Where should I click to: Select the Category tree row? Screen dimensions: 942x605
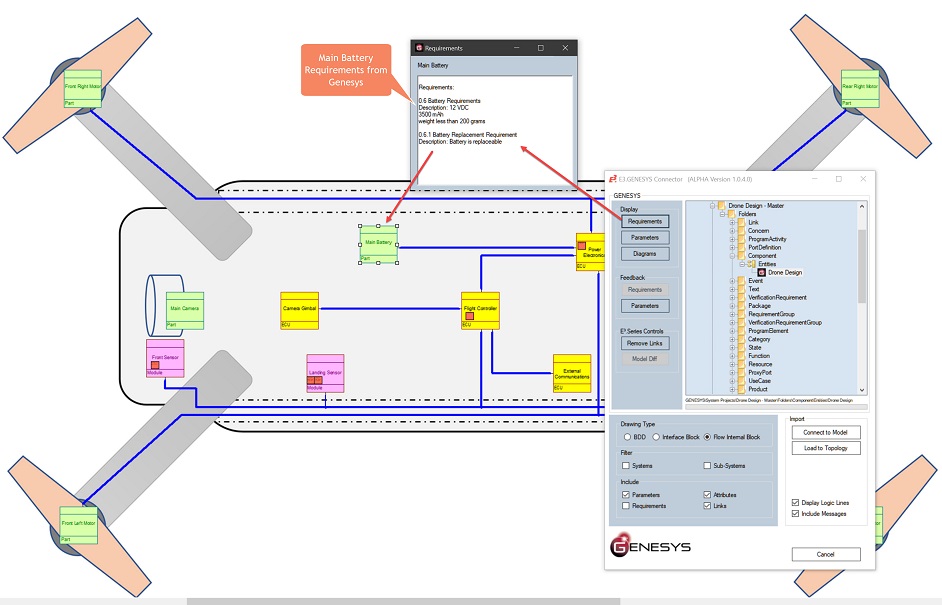click(x=759, y=339)
